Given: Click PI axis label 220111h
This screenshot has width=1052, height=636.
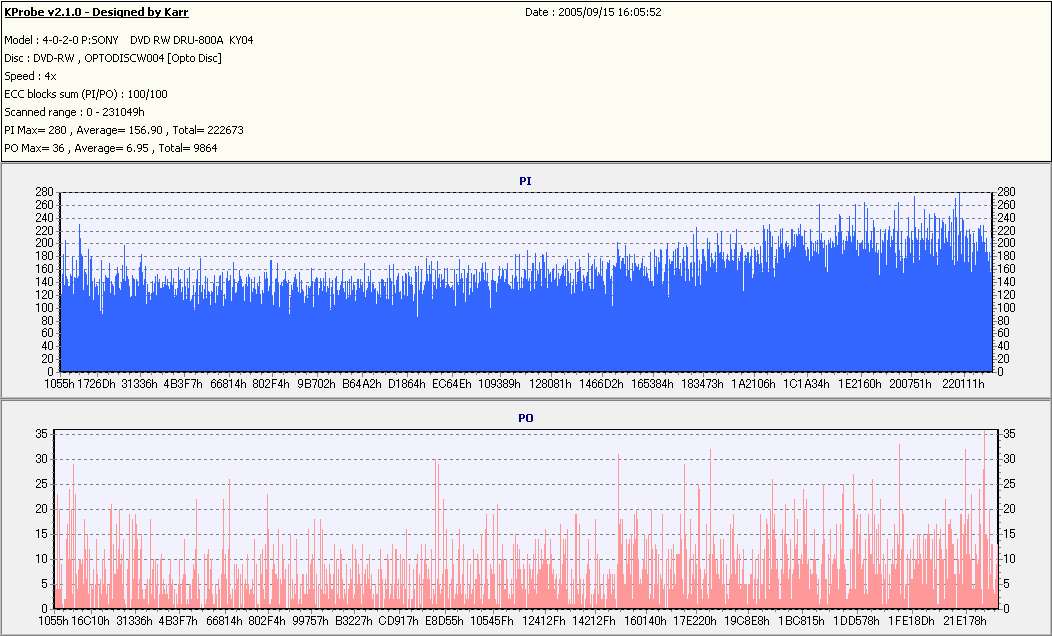Looking at the screenshot, I should [963, 384].
